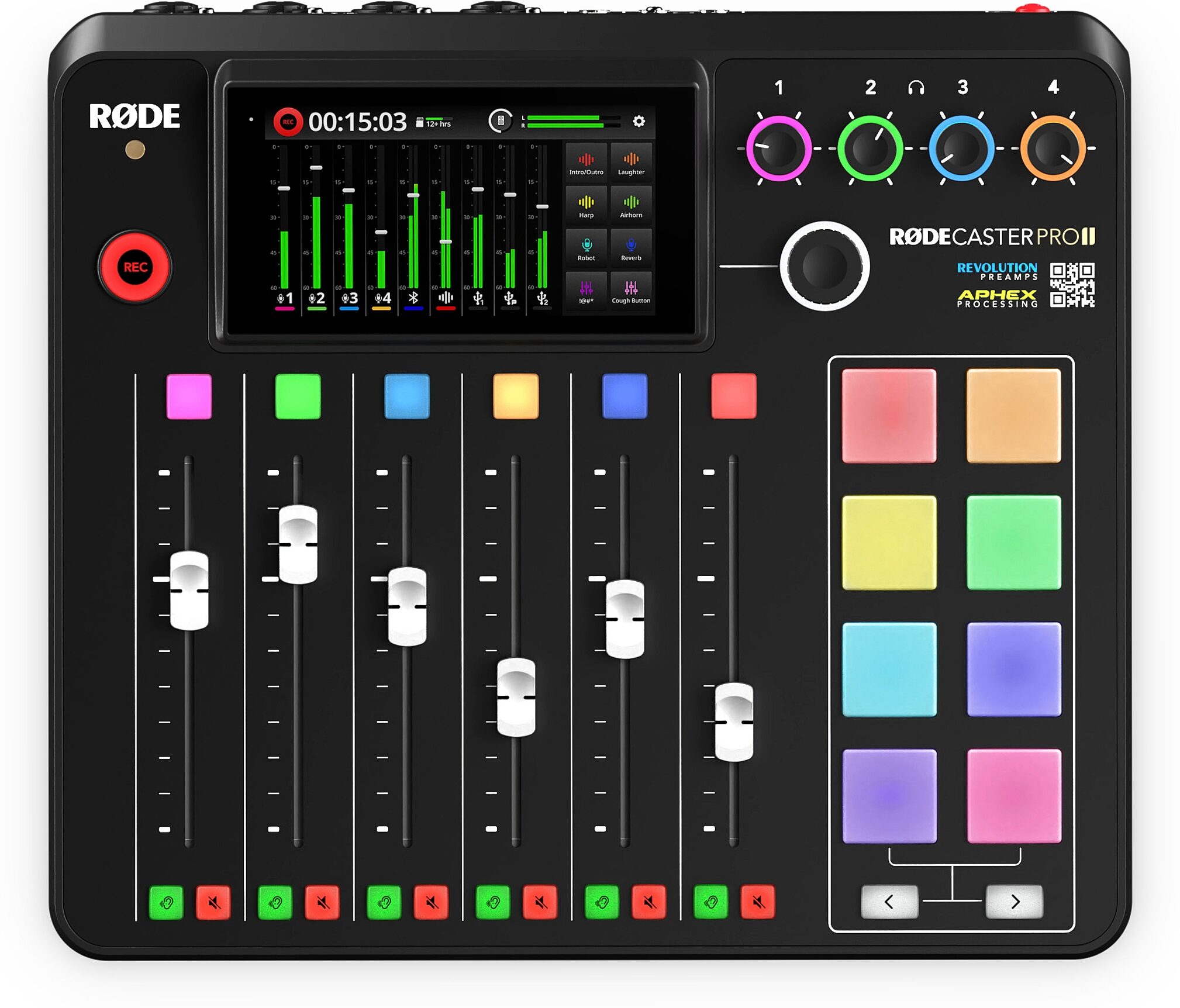Click the blue headphone 3 volume knob
Screen dimensions: 1180x1008
coord(962,149)
